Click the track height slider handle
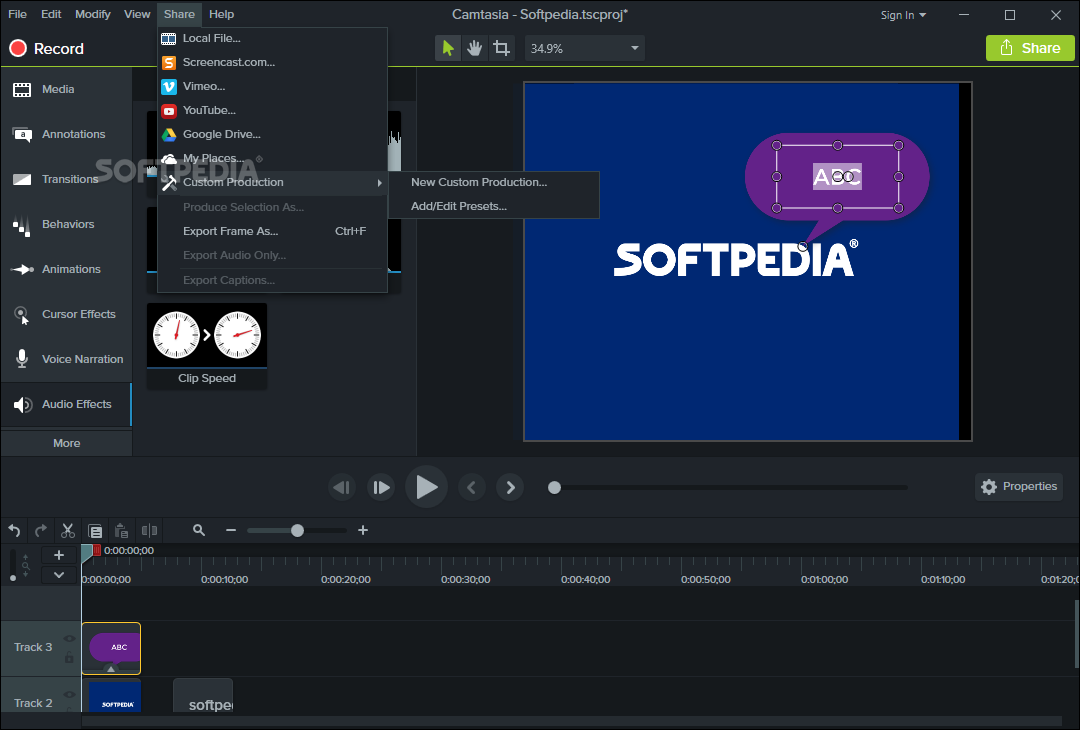Image resolution: width=1080 pixels, height=730 pixels. (12, 578)
